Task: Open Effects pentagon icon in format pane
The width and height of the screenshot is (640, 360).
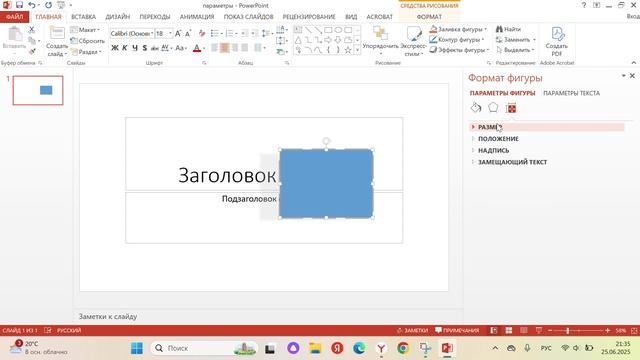Action: tap(493, 108)
